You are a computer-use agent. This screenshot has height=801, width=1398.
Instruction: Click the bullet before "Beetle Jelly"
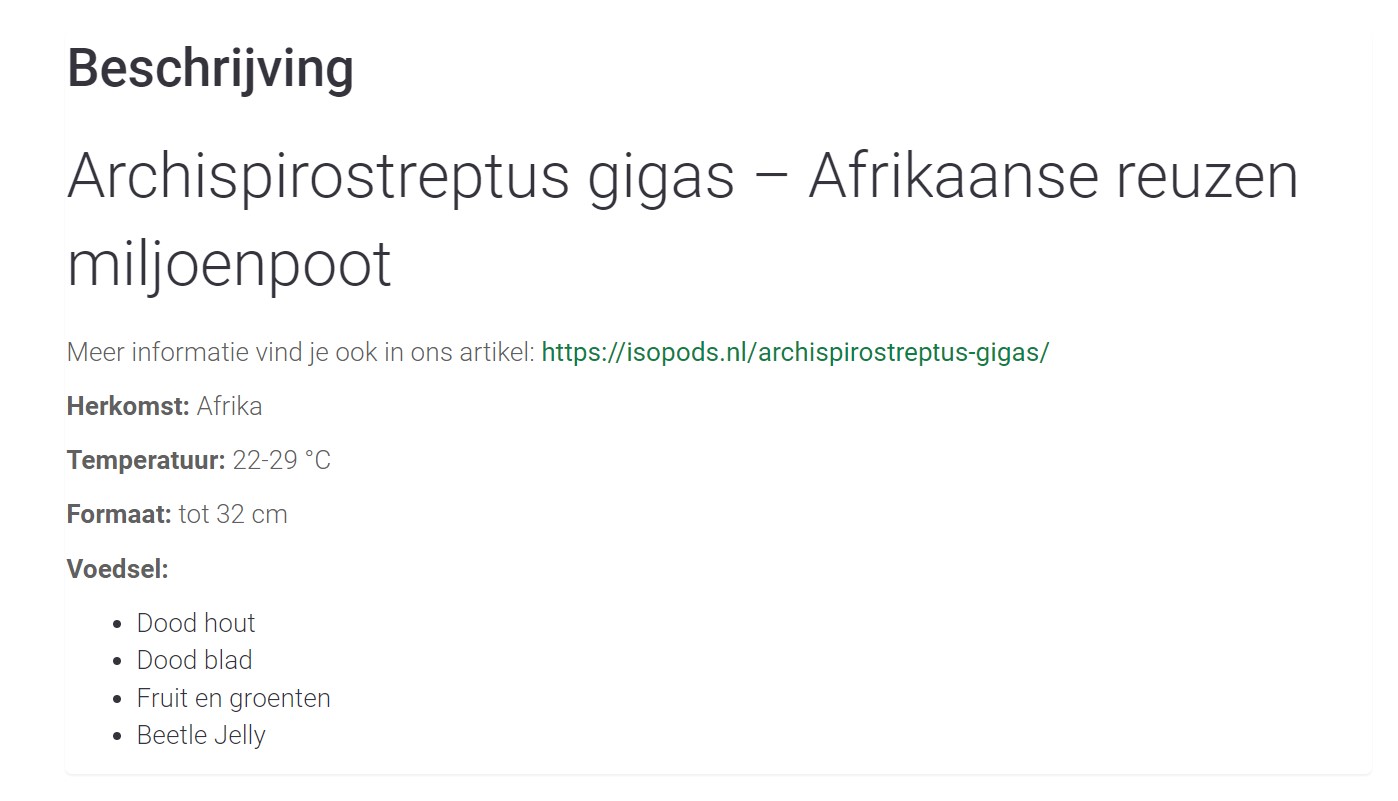pos(117,736)
